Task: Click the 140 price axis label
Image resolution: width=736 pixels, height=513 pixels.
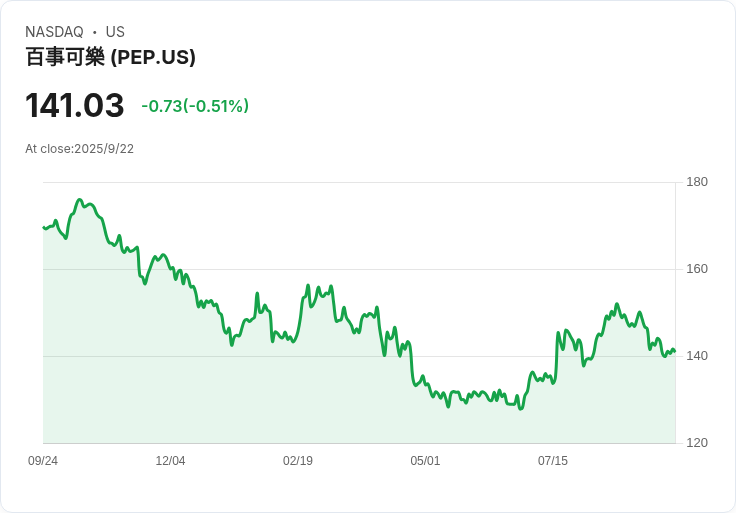Action: (x=697, y=356)
